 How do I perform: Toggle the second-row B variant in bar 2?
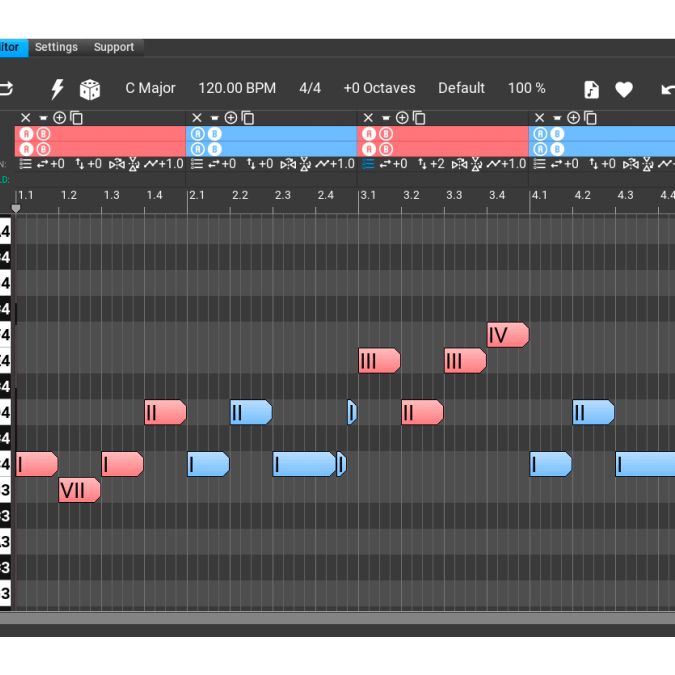(214, 149)
